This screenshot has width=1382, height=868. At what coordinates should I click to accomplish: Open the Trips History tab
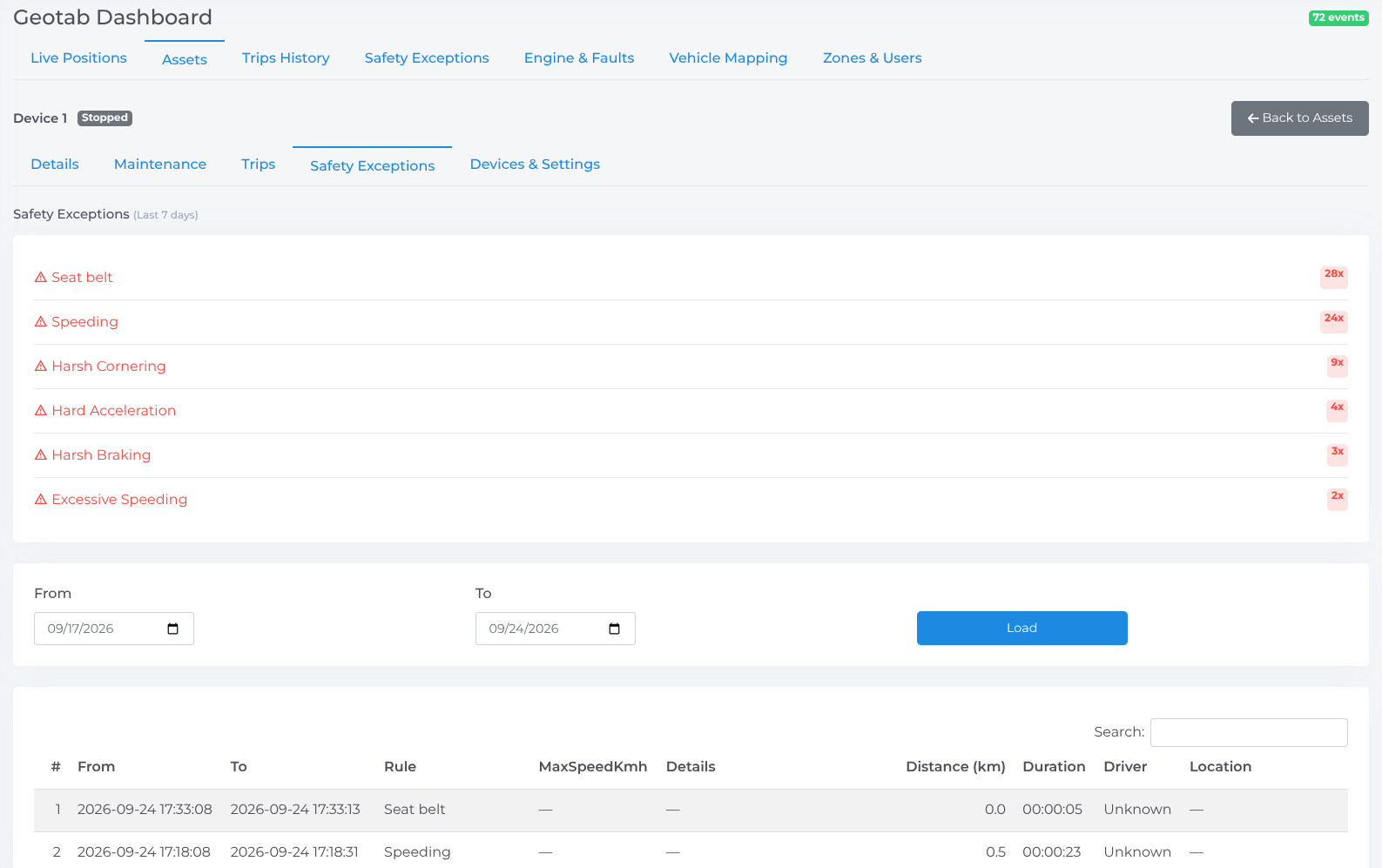point(286,57)
